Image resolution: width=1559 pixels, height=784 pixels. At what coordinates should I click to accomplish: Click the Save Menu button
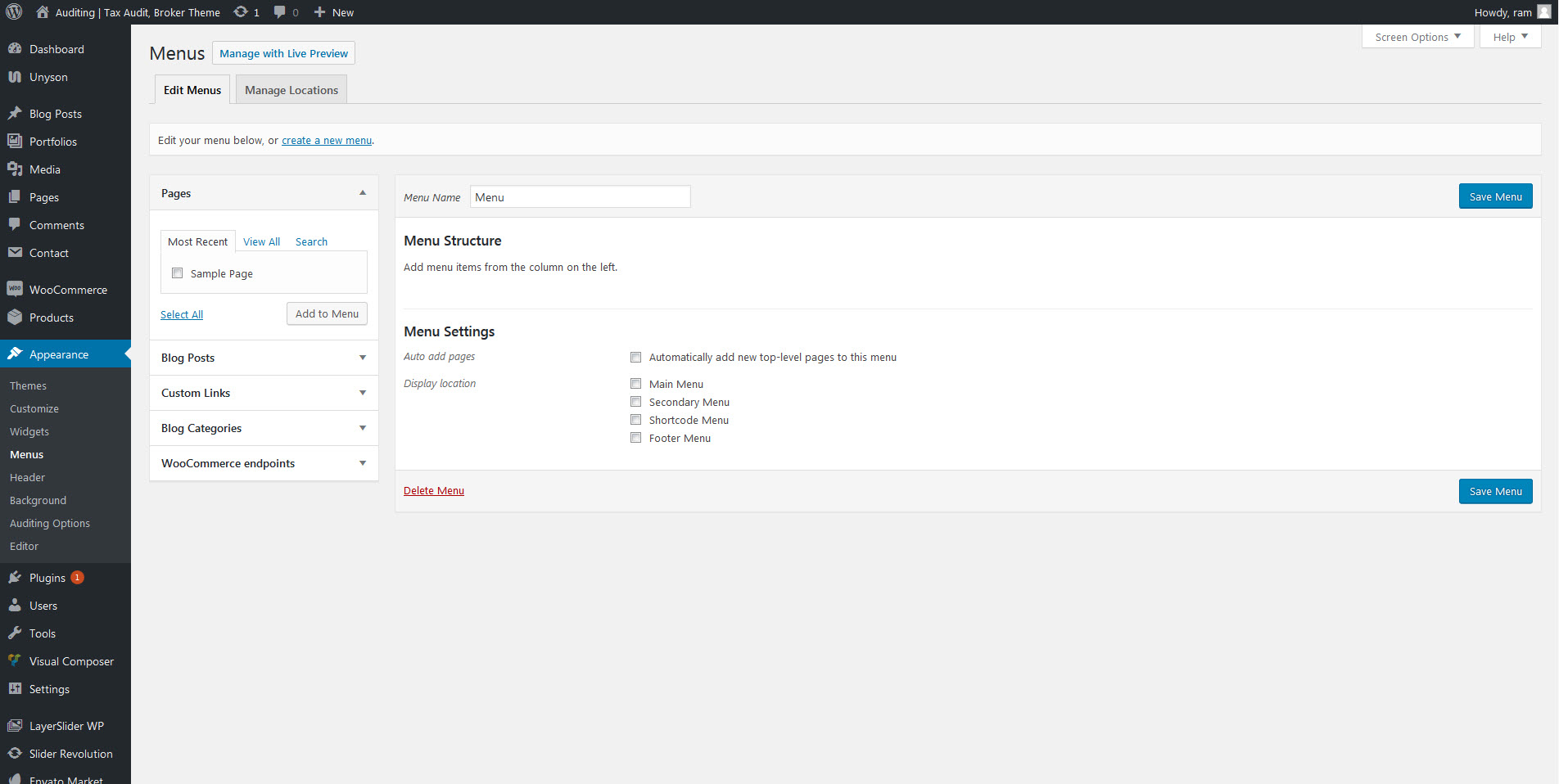click(1494, 196)
